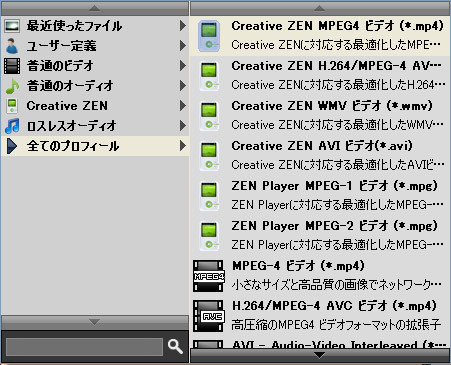Click the left category list scroll-up bar
The height and width of the screenshot is (365, 451).
(x=95, y=8)
